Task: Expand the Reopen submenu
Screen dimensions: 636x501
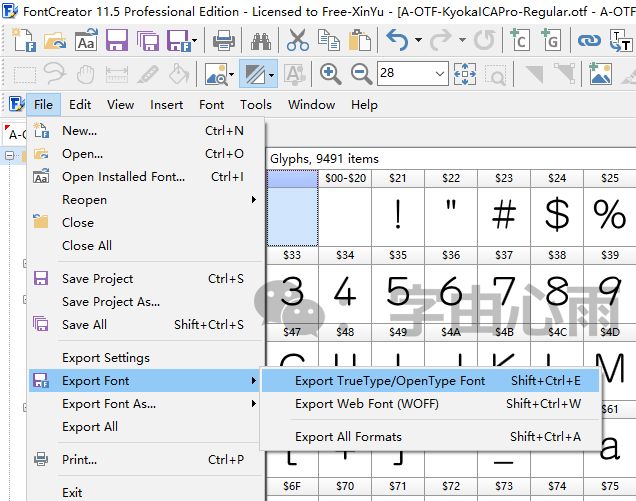Action: [146, 200]
